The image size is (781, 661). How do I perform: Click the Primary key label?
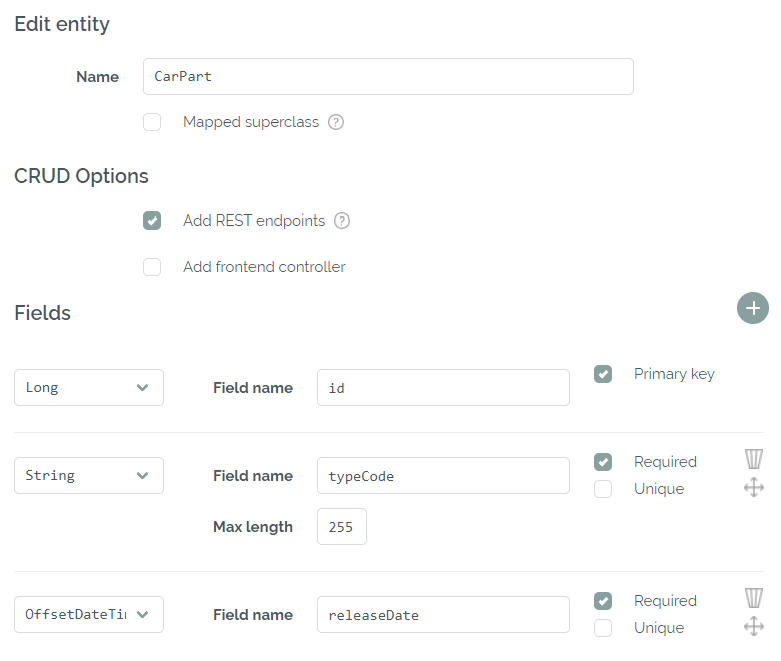coord(674,374)
